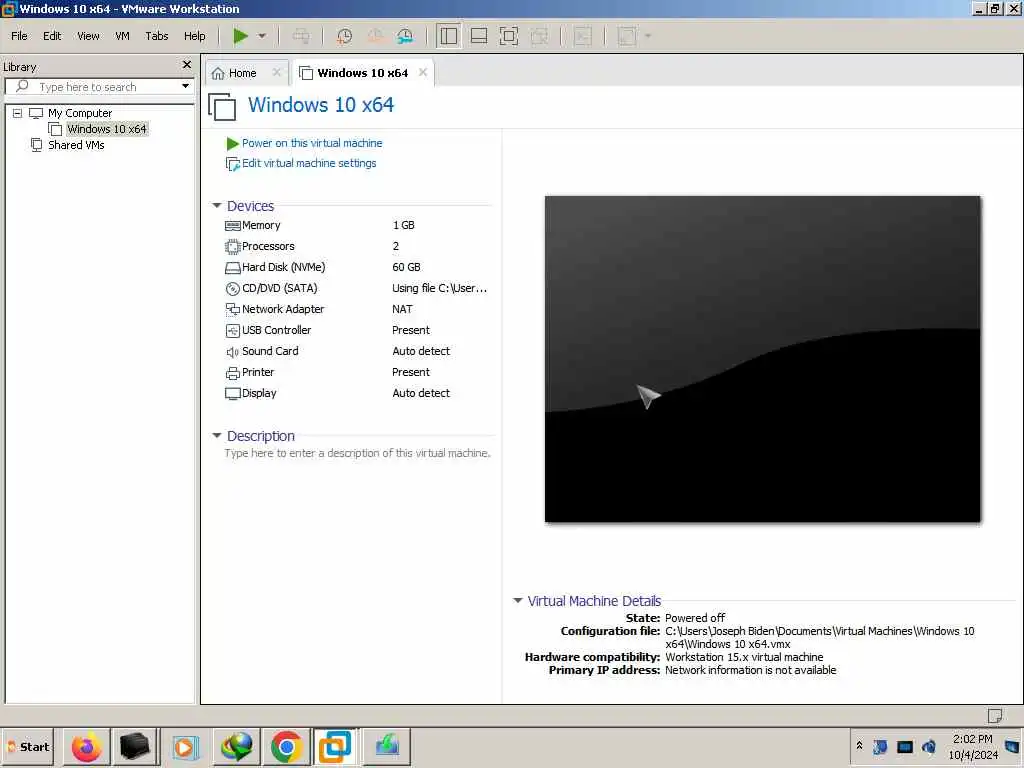Click Edit virtual machine settings
Viewport: 1024px width, 768px height.
[x=309, y=163]
